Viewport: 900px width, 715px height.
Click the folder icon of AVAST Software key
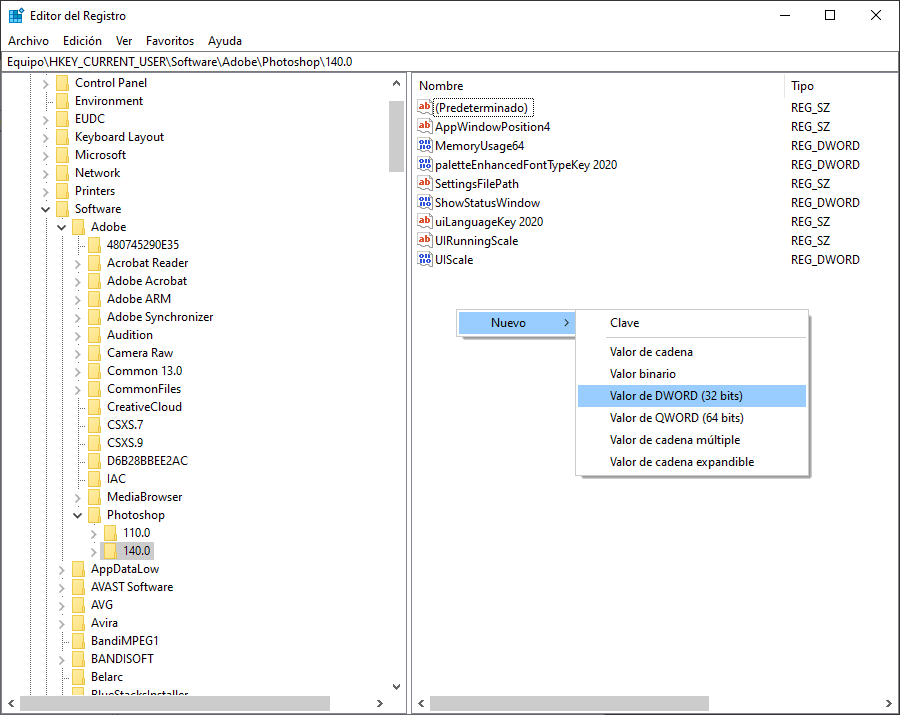pyautogui.click(x=79, y=587)
